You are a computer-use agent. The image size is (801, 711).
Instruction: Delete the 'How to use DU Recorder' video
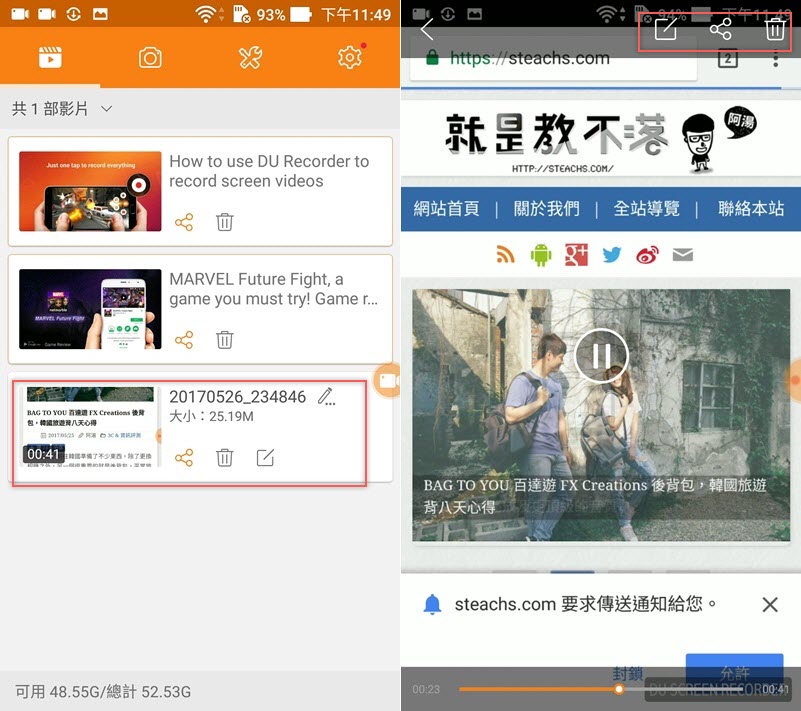225,222
